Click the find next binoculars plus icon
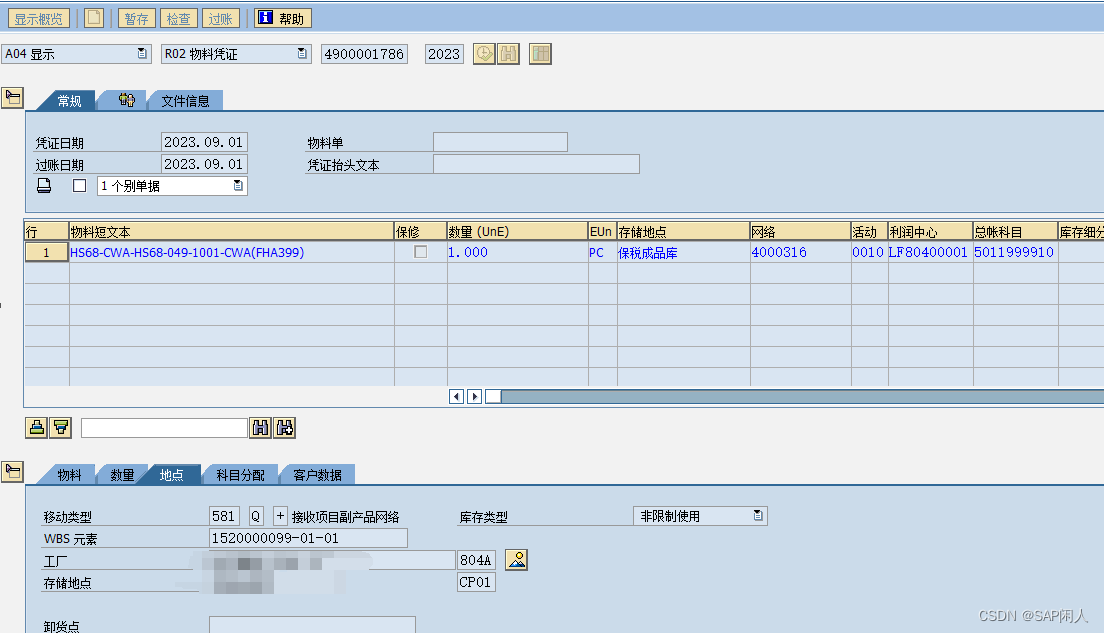Viewport: 1104px width, 633px height. click(x=284, y=427)
